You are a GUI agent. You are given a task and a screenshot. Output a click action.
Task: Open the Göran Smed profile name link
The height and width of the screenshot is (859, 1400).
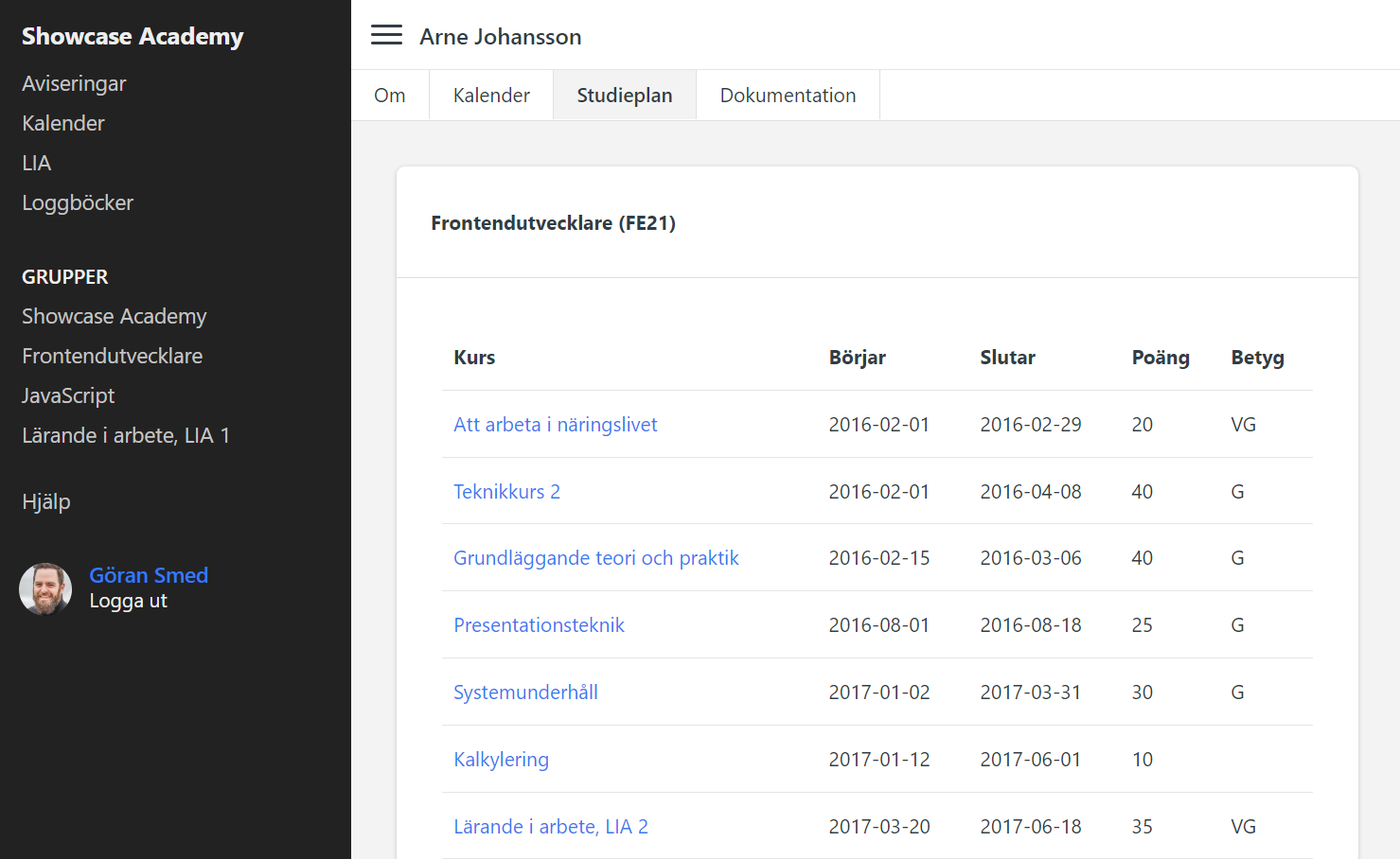[149, 575]
